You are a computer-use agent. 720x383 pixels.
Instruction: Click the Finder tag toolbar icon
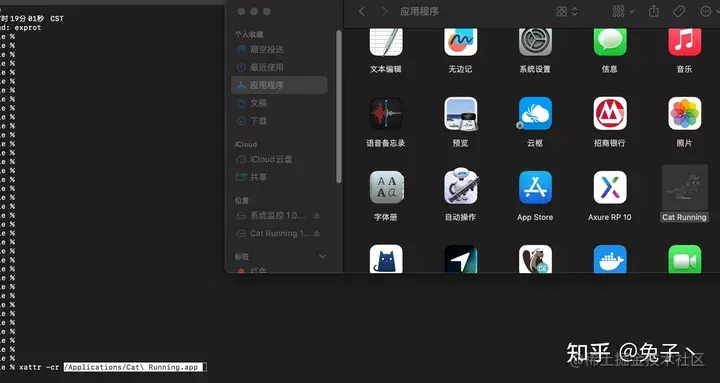click(x=679, y=11)
